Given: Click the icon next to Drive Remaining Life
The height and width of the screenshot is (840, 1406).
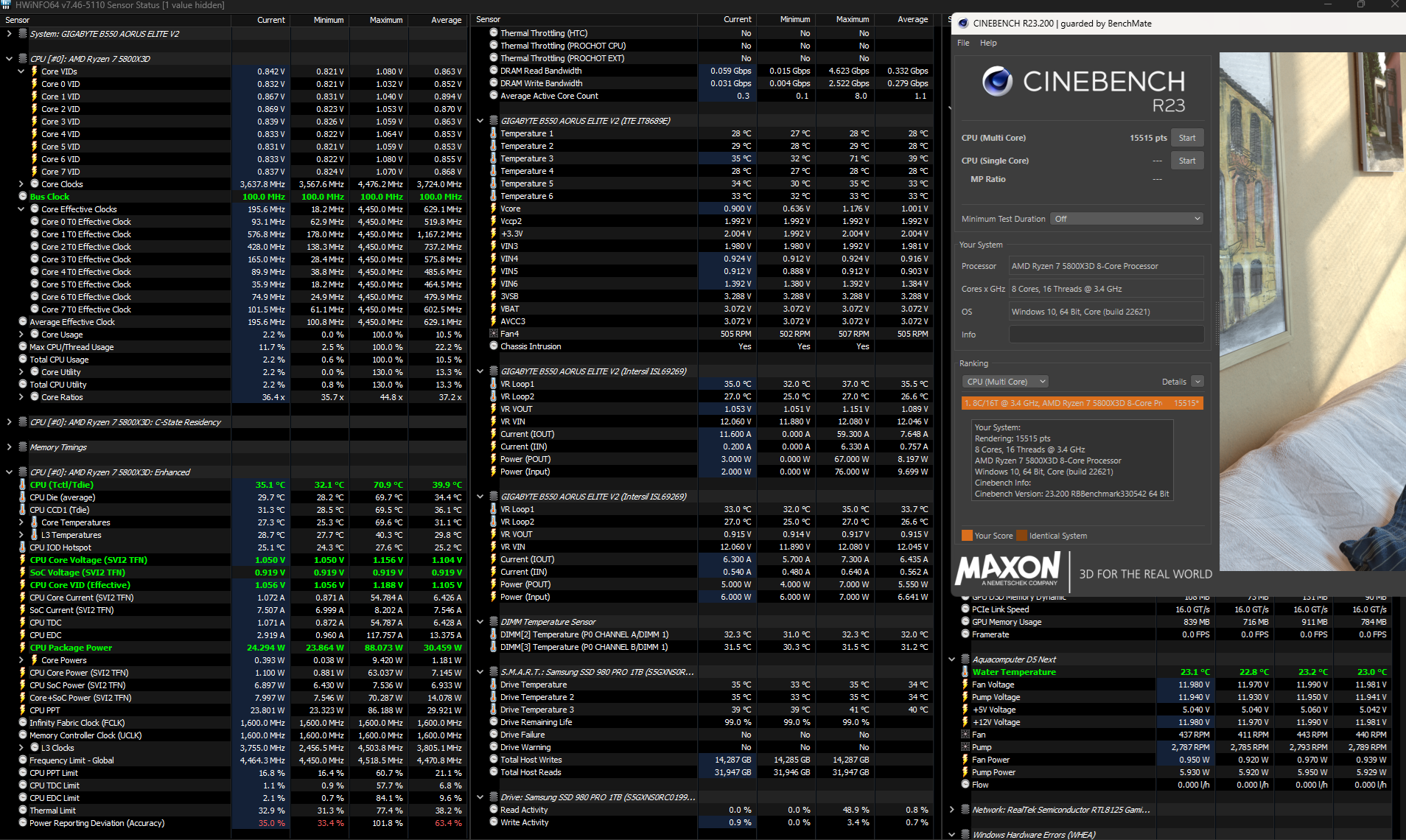Looking at the screenshot, I should coord(494,722).
